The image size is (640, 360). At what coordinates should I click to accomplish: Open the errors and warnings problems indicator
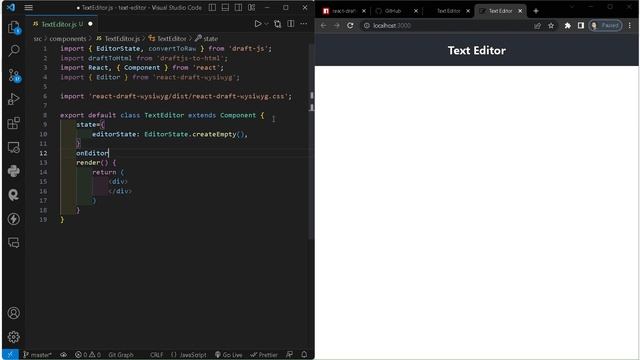coord(88,355)
